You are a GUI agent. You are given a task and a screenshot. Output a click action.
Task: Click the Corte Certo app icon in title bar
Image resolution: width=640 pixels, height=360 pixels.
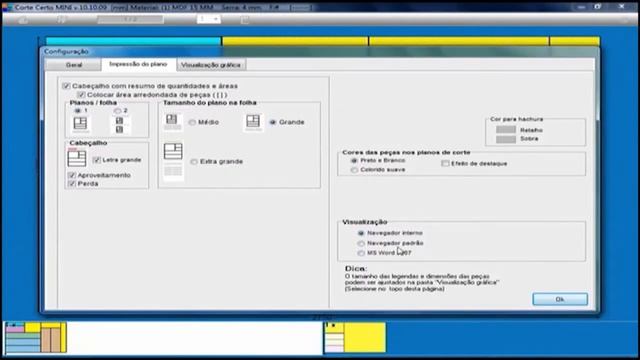coord(7,7)
